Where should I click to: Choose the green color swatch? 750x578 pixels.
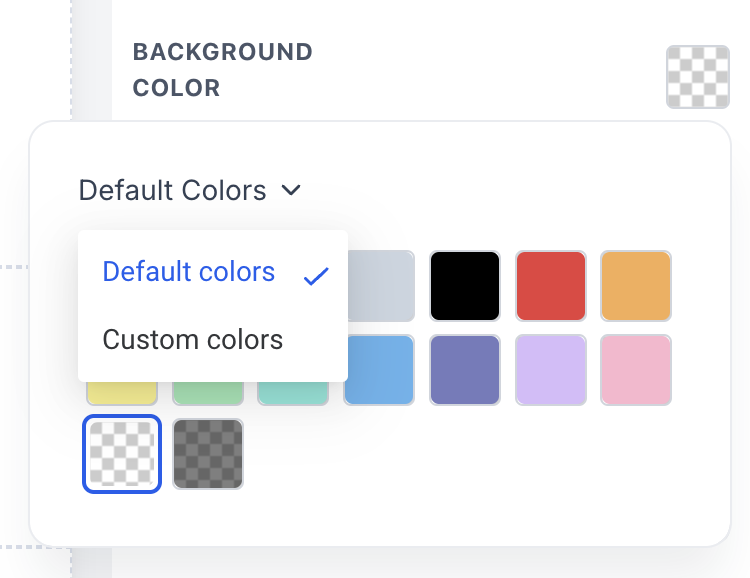click(x=207, y=393)
